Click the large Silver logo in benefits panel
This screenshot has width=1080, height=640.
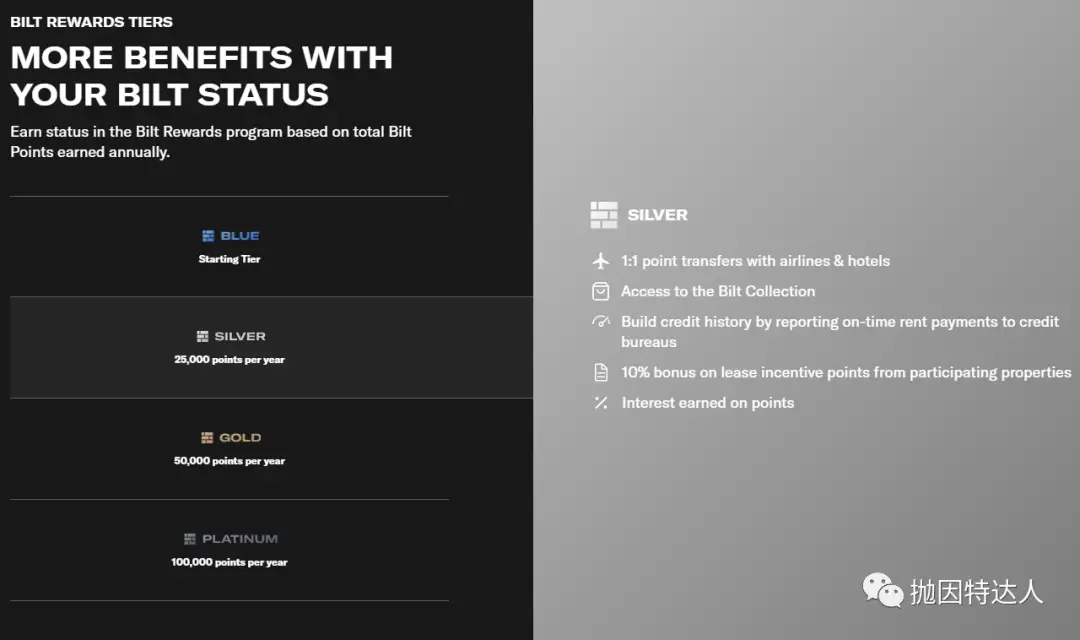click(604, 215)
